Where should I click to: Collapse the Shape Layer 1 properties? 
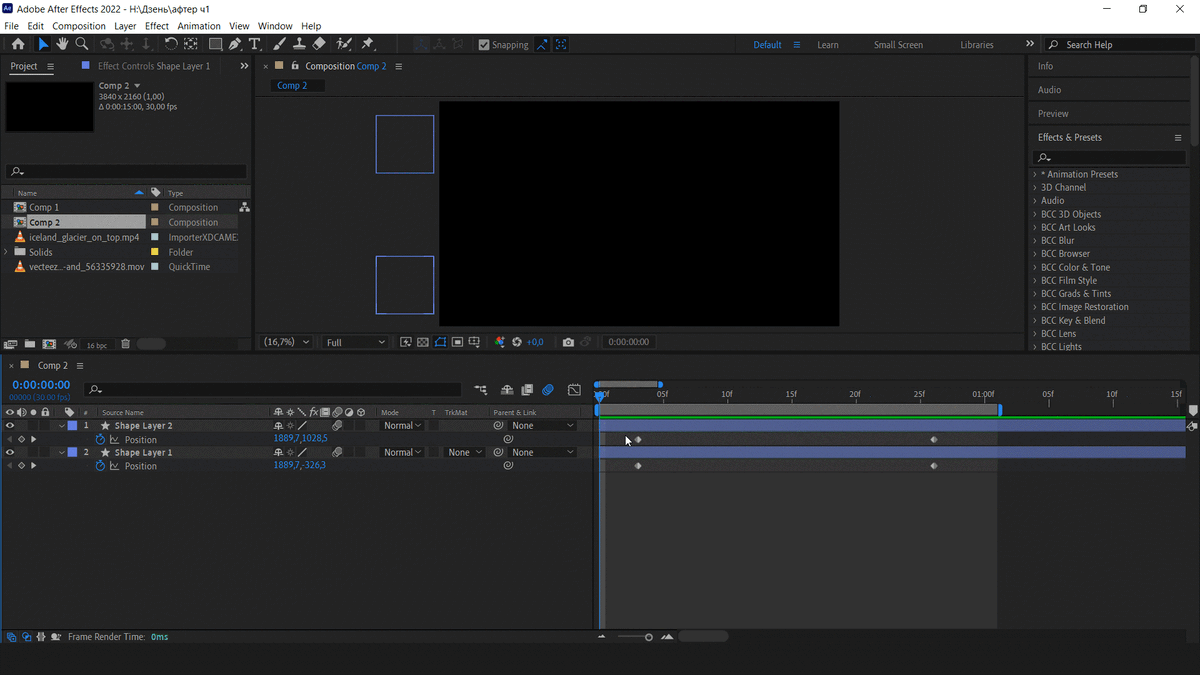[x=61, y=452]
